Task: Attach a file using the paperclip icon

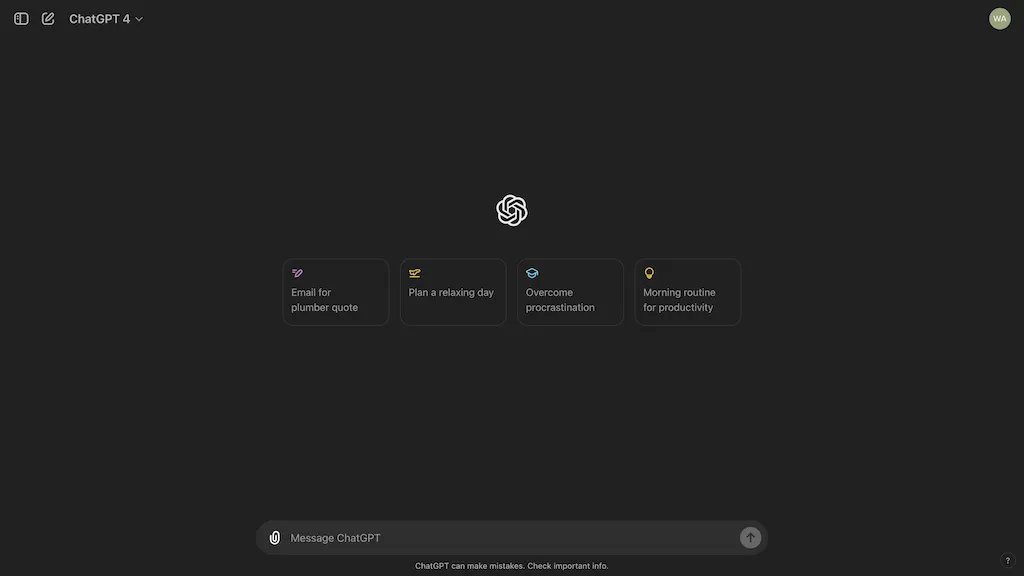Action: 275,537
